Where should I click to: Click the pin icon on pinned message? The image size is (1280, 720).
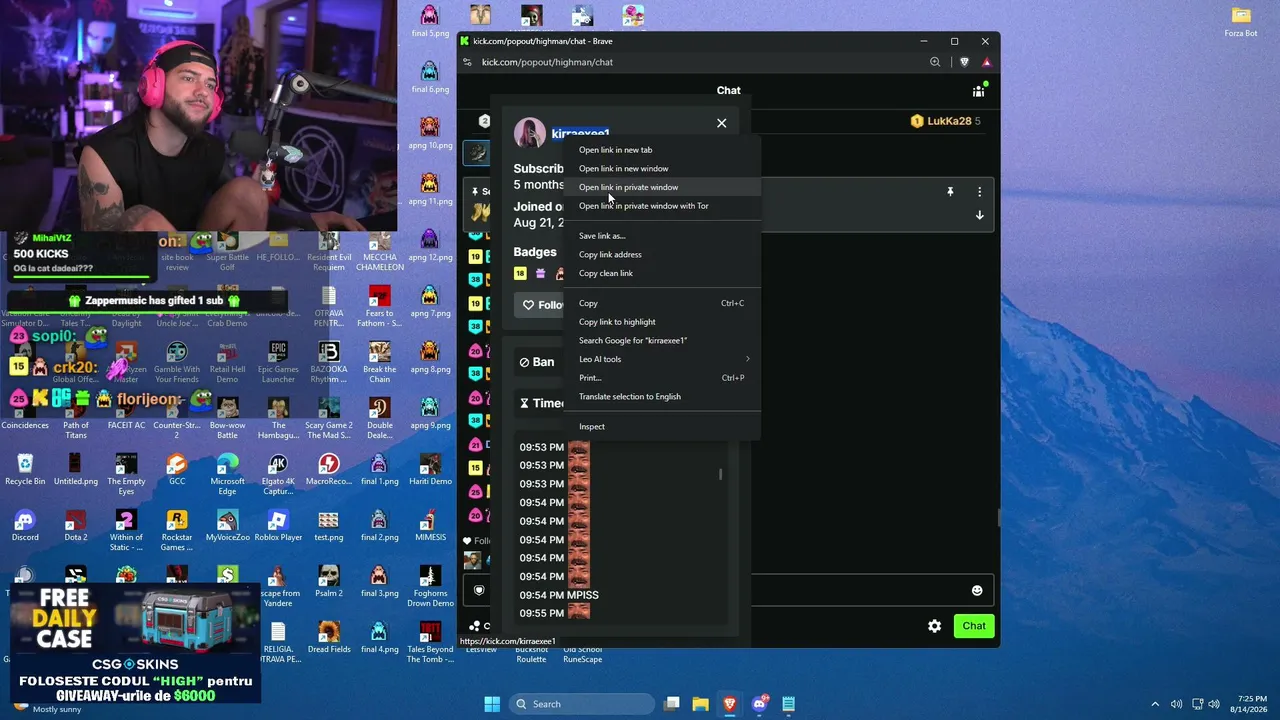pyautogui.click(x=950, y=191)
